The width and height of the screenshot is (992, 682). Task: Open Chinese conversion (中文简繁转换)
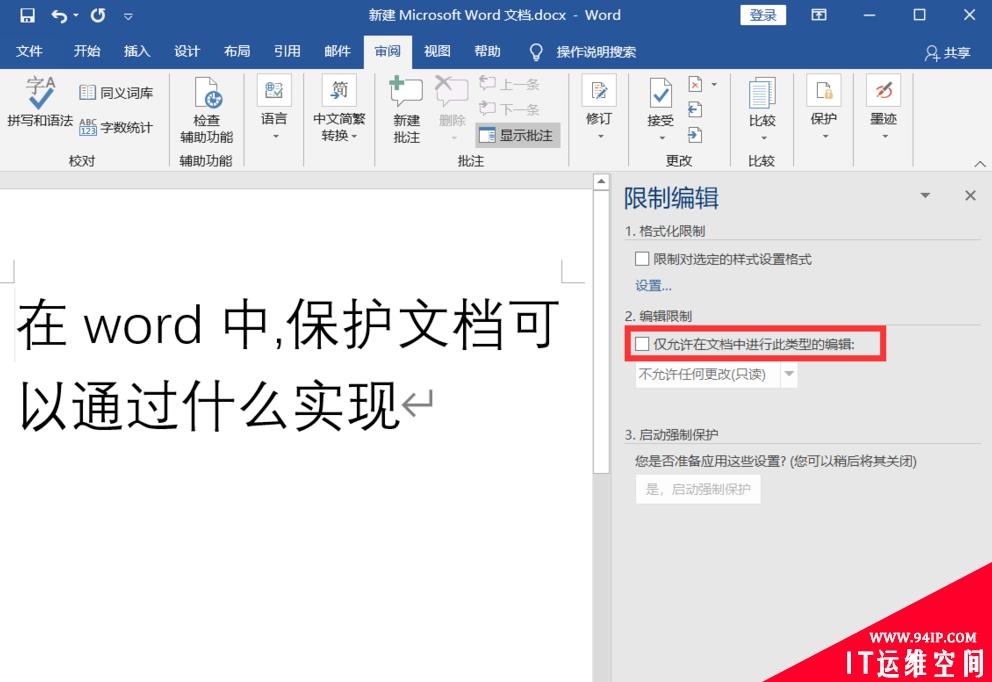click(x=339, y=108)
